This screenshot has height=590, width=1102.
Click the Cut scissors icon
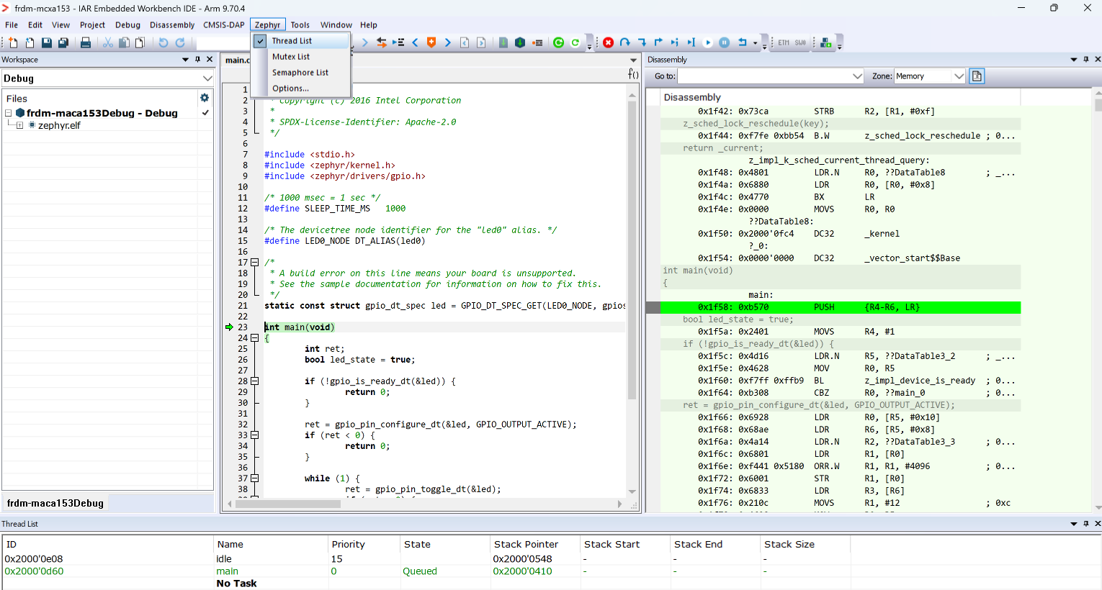pyautogui.click(x=108, y=43)
